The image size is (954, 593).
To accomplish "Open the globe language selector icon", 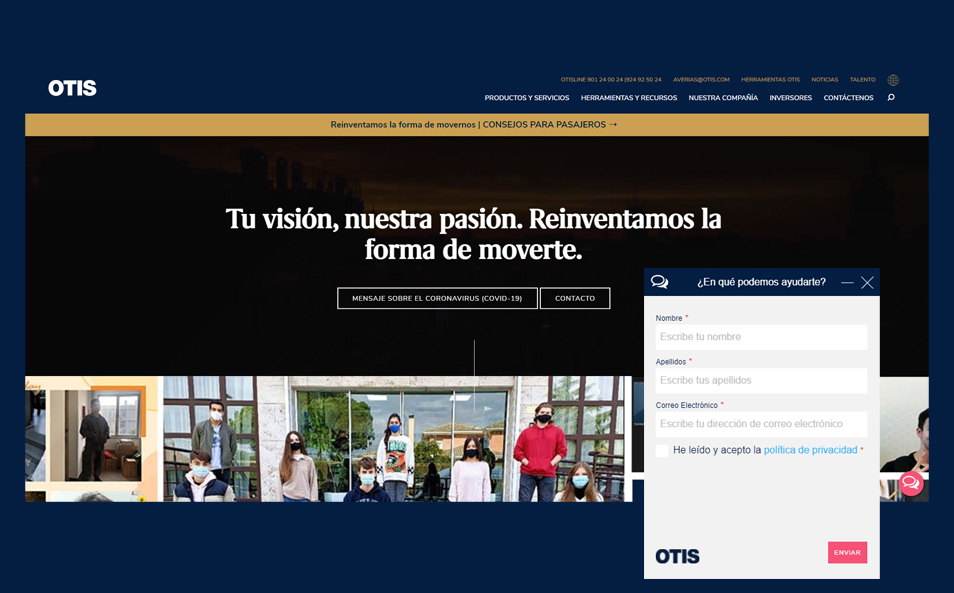I will pyautogui.click(x=893, y=80).
